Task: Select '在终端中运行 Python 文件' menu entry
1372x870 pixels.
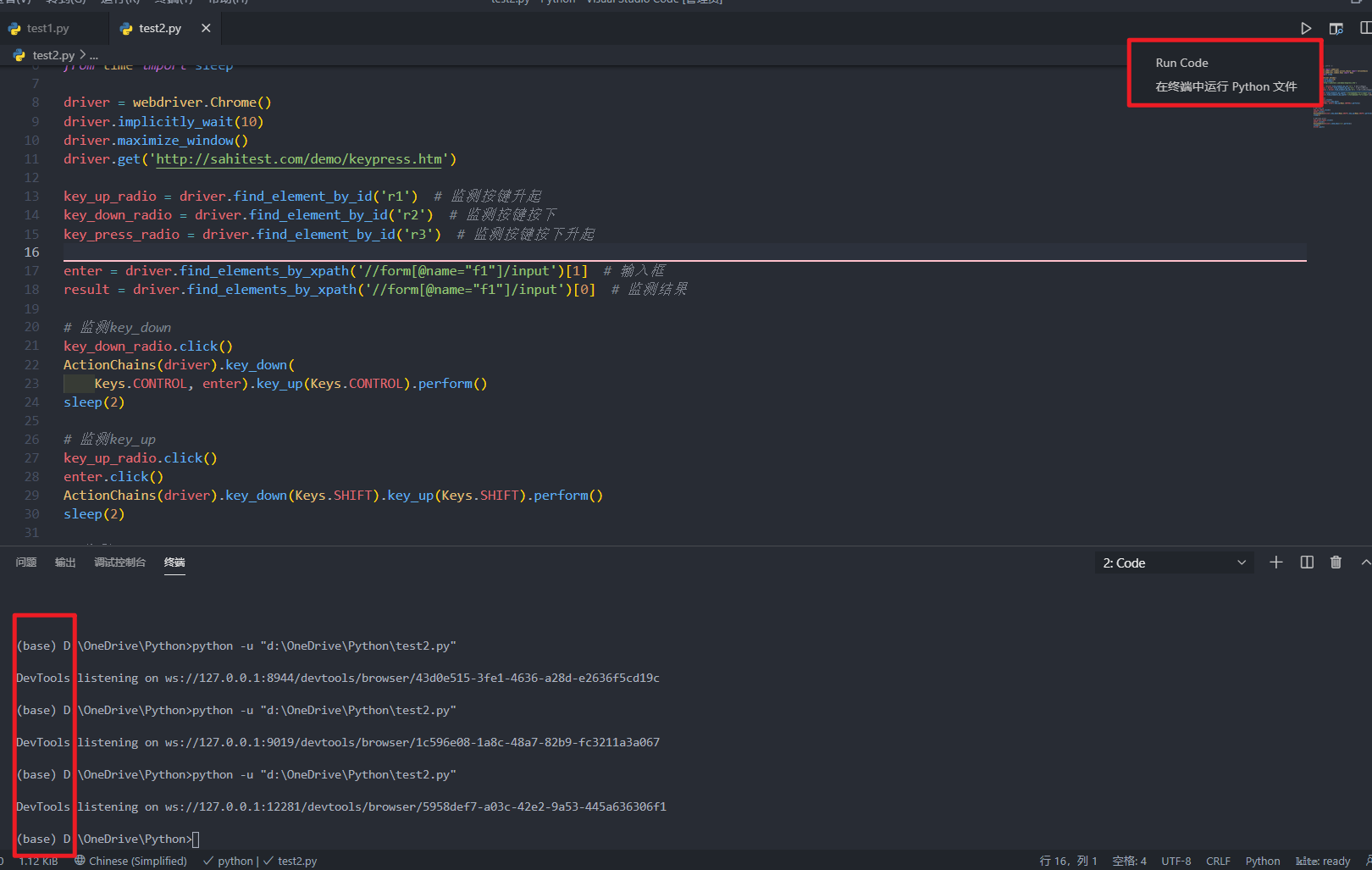Action: [x=1225, y=86]
